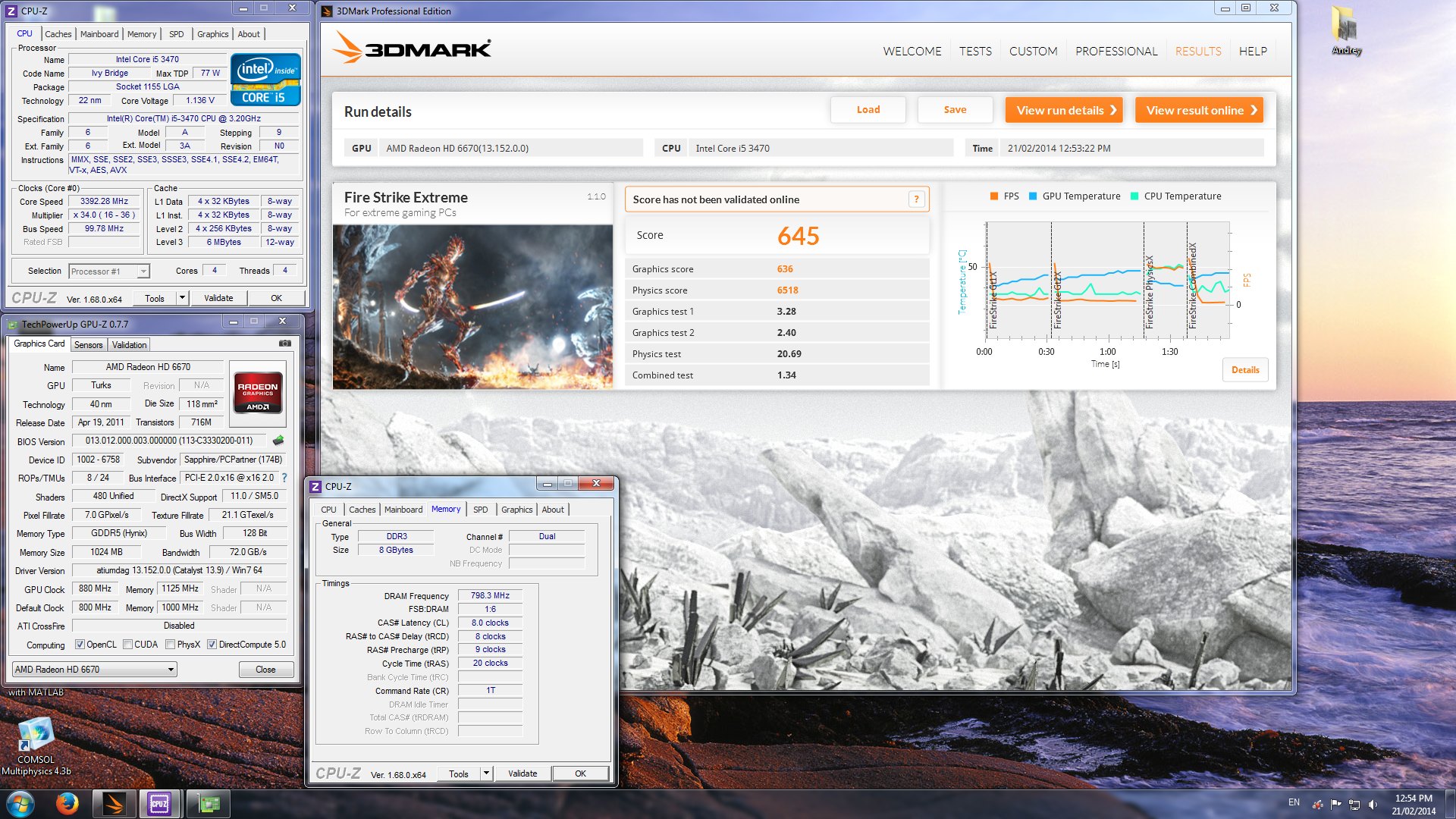1456x819 pixels.
Task: Open the Windows Start menu orb
Action: pyautogui.click(x=20, y=804)
